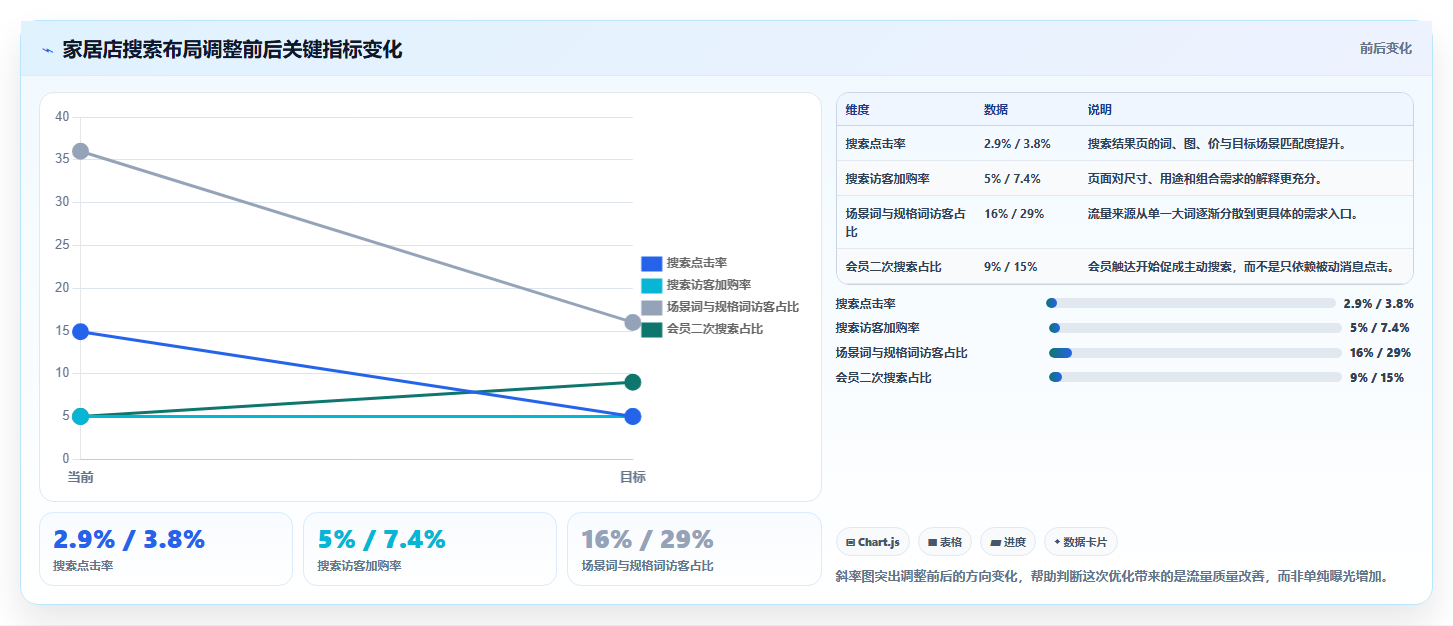The image size is (1453, 626).
Task: Click the blue data point at 15
Action: [81, 331]
